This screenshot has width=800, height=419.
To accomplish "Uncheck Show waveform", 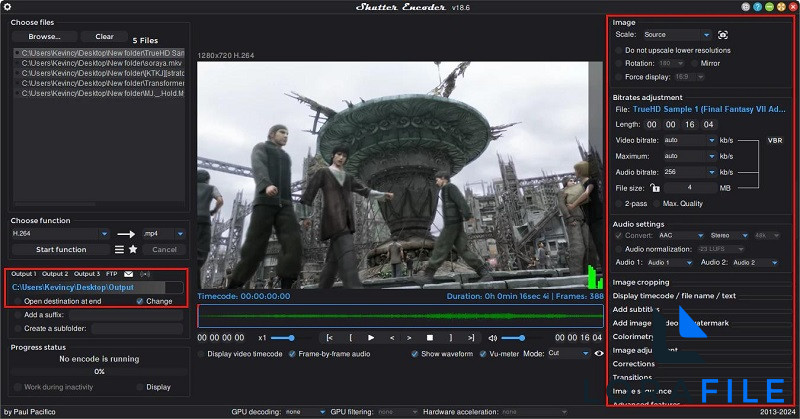I will coord(415,354).
